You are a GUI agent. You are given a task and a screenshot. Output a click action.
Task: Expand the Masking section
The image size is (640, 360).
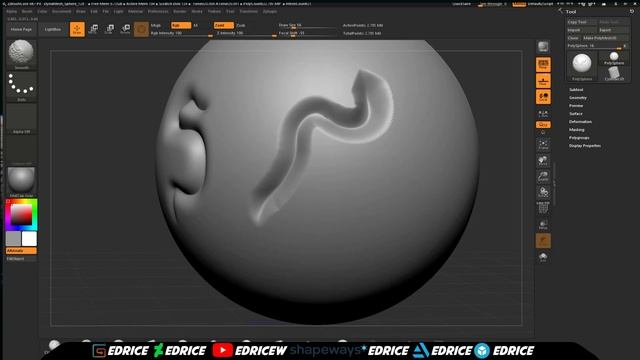click(577, 130)
